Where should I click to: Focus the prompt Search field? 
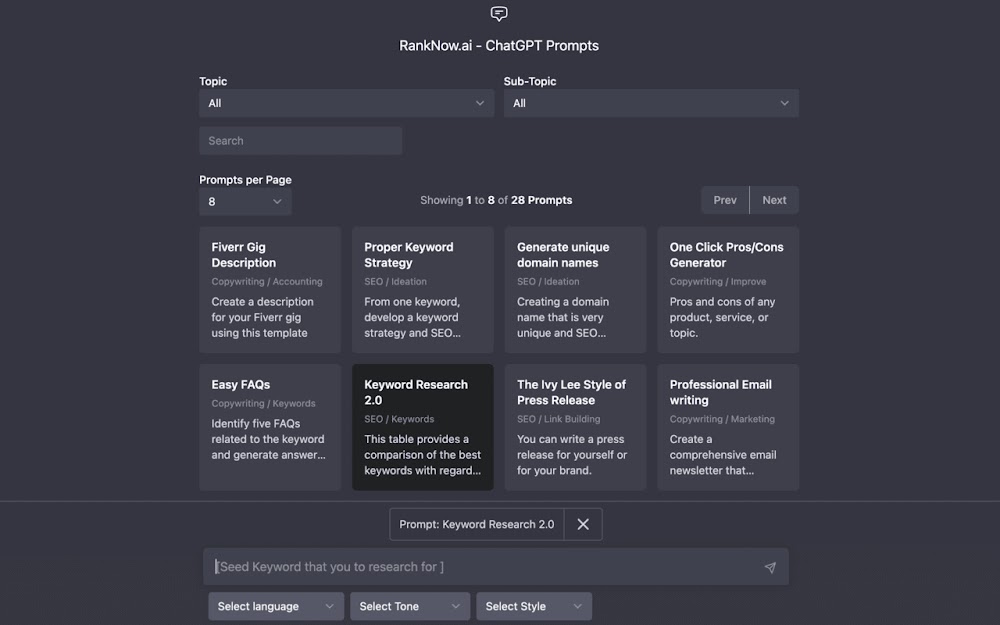[x=300, y=141]
